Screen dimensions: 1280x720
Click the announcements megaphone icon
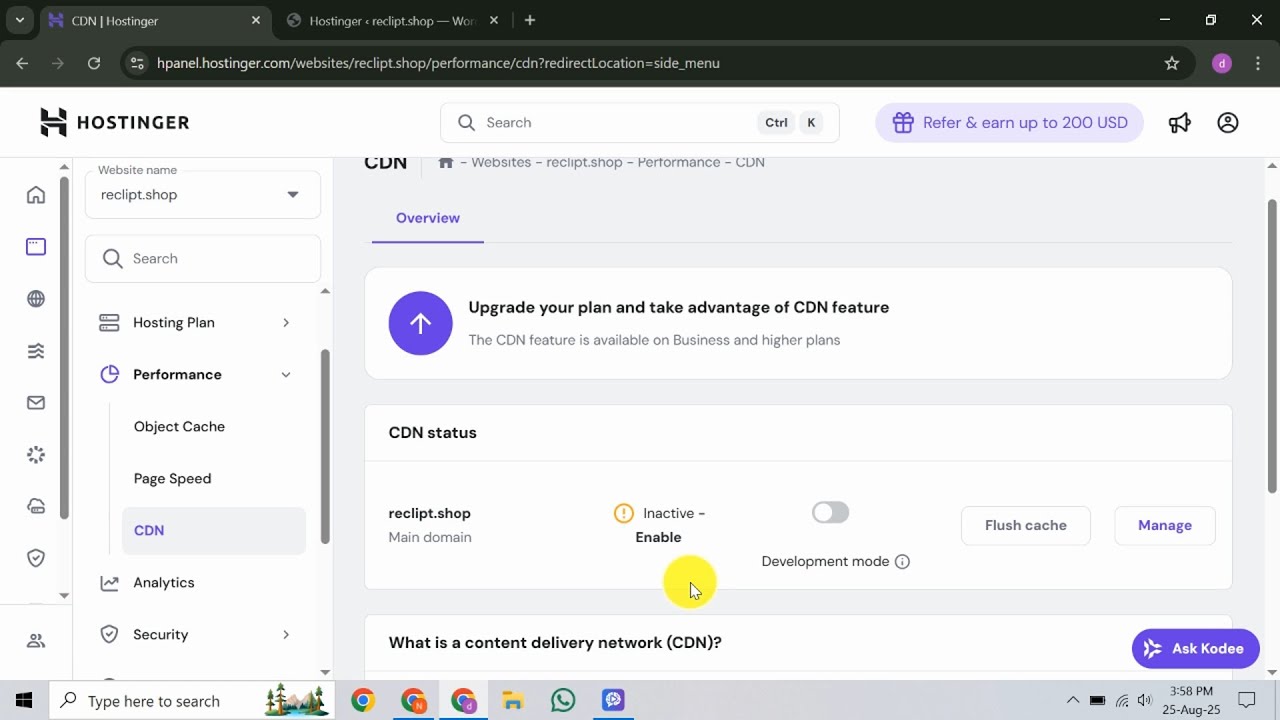coord(1180,122)
